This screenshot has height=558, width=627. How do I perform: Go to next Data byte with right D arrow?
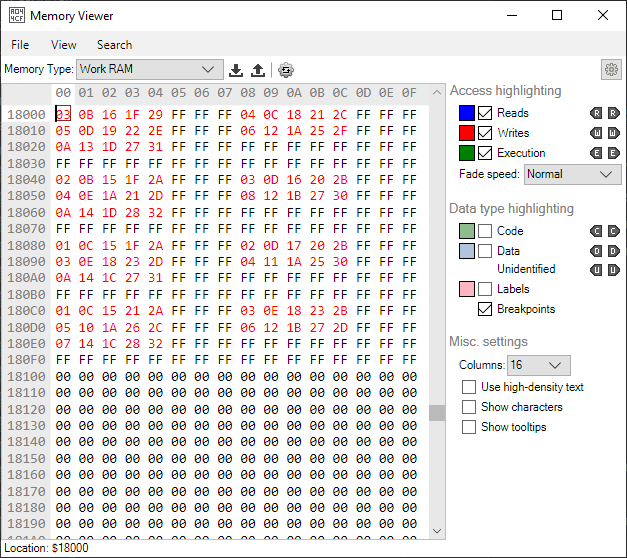pos(613,251)
